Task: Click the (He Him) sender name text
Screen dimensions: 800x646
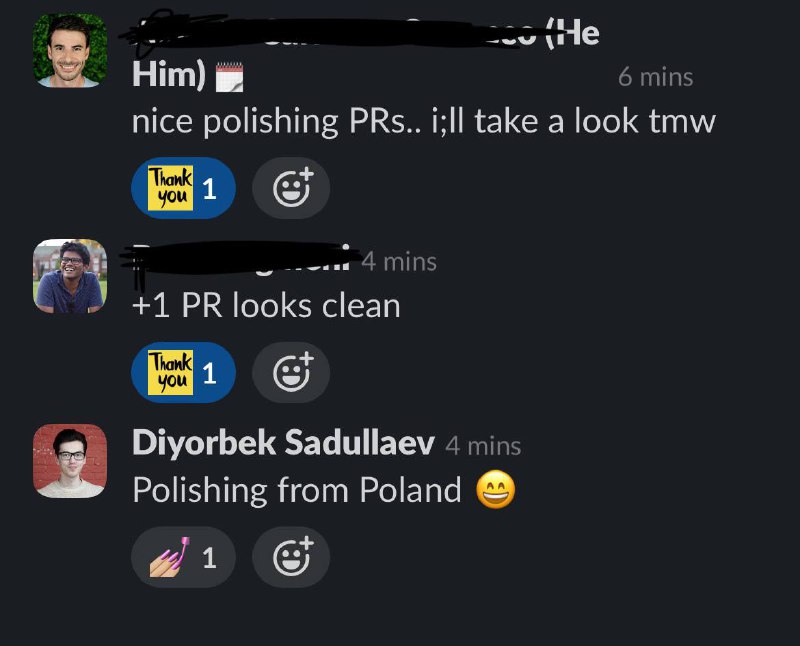Action: click(x=365, y=54)
